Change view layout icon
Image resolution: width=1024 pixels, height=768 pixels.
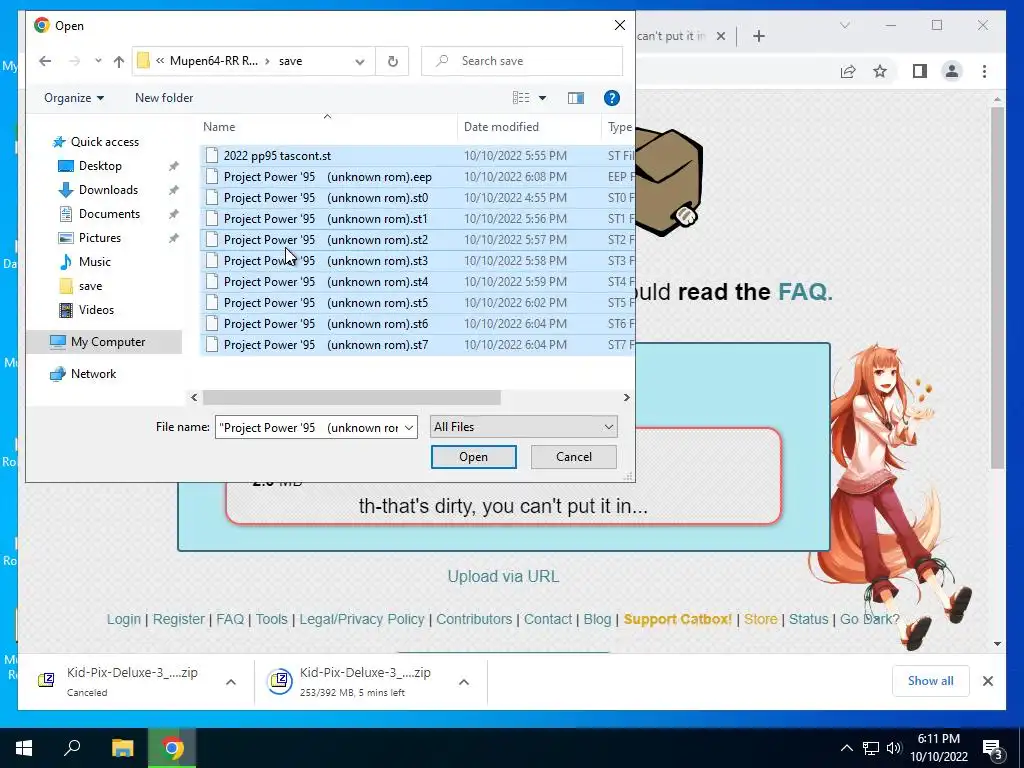coord(521,98)
